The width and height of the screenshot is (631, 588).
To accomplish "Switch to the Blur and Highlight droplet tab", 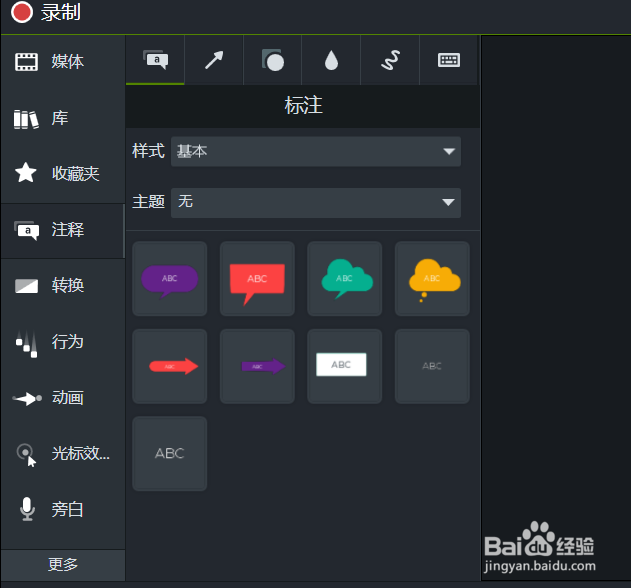I will (331, 60).
